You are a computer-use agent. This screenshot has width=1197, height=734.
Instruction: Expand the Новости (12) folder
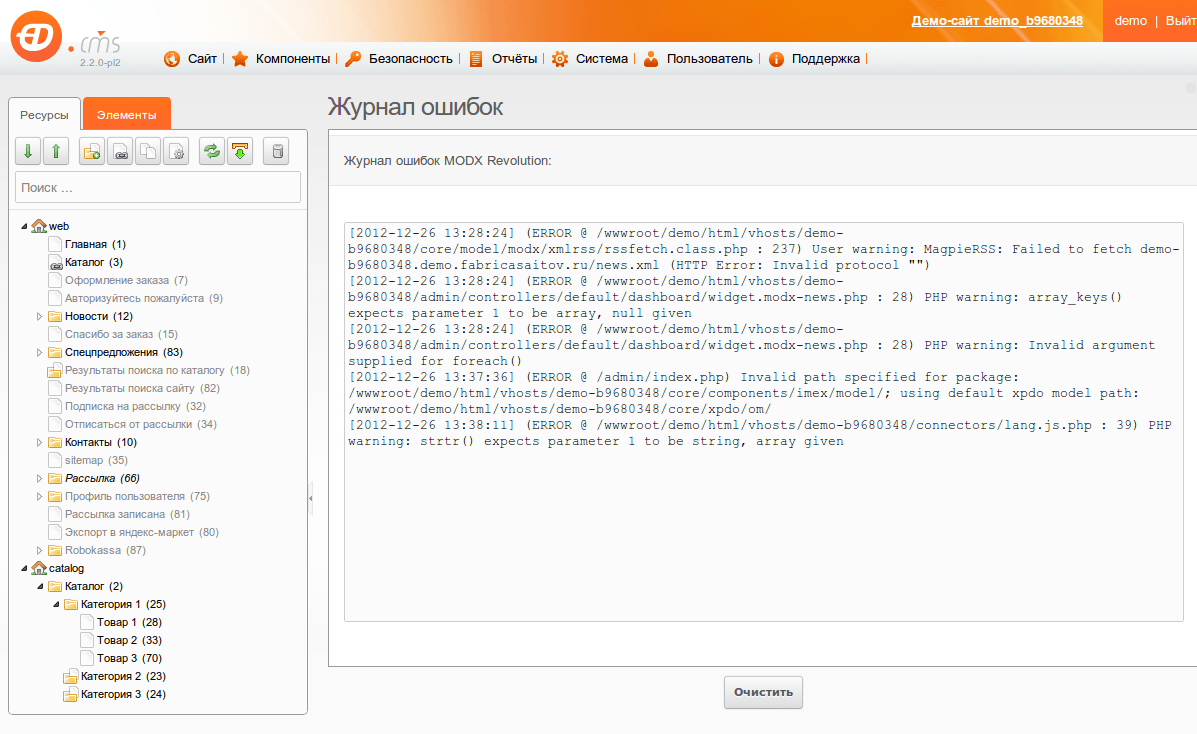click(40, 316)
